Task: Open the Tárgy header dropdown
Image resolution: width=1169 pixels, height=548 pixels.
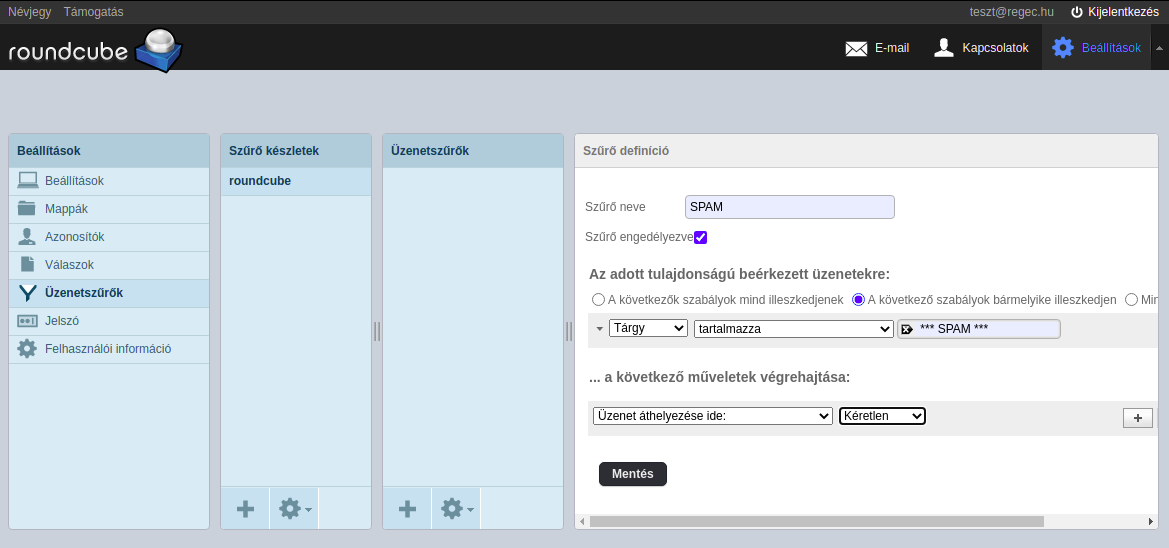Action: point(648,328)
